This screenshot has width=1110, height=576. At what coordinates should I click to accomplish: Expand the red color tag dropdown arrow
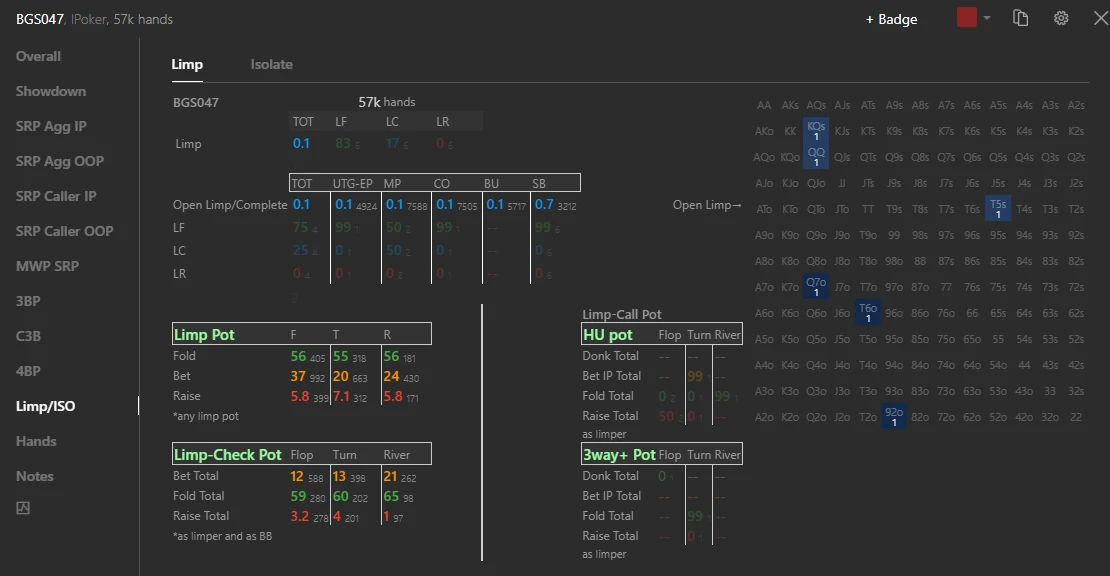click(987, 18)
